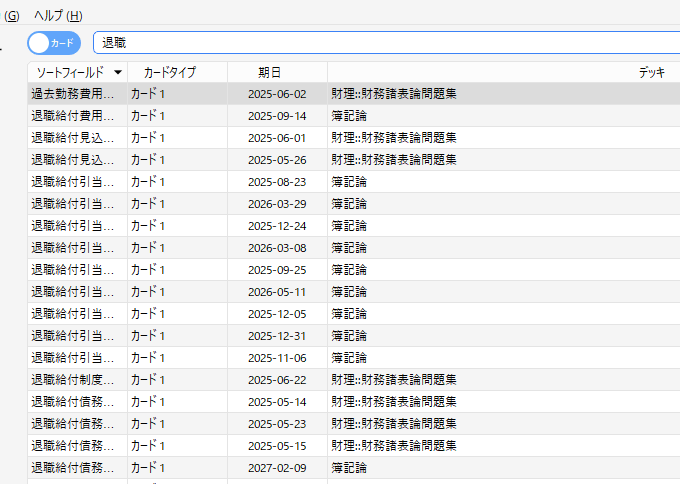Image resolution: width=680 pixels, height=484 pixels.
Task: Sort by the 期日 column header
Action: click(x=269, y=73)
